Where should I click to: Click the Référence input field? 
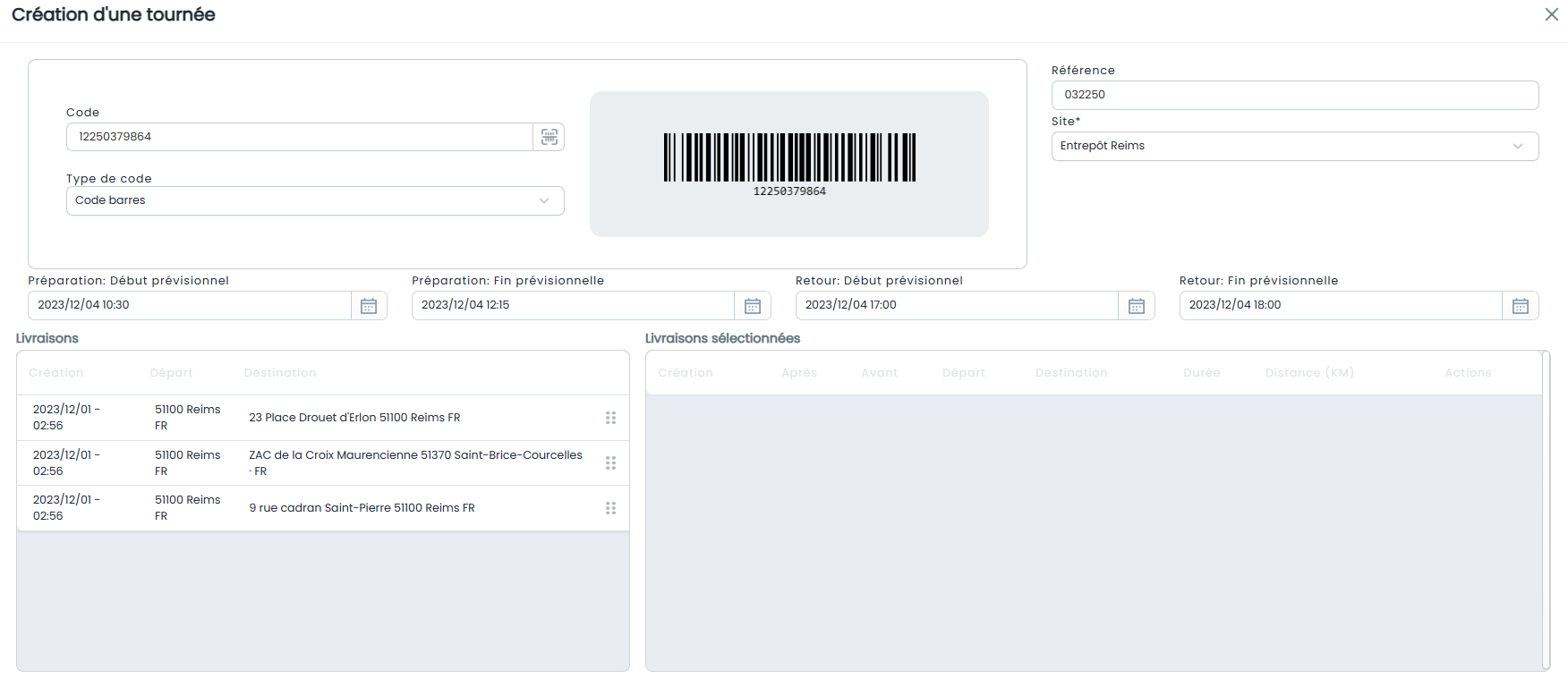(x=1295, y=95)
